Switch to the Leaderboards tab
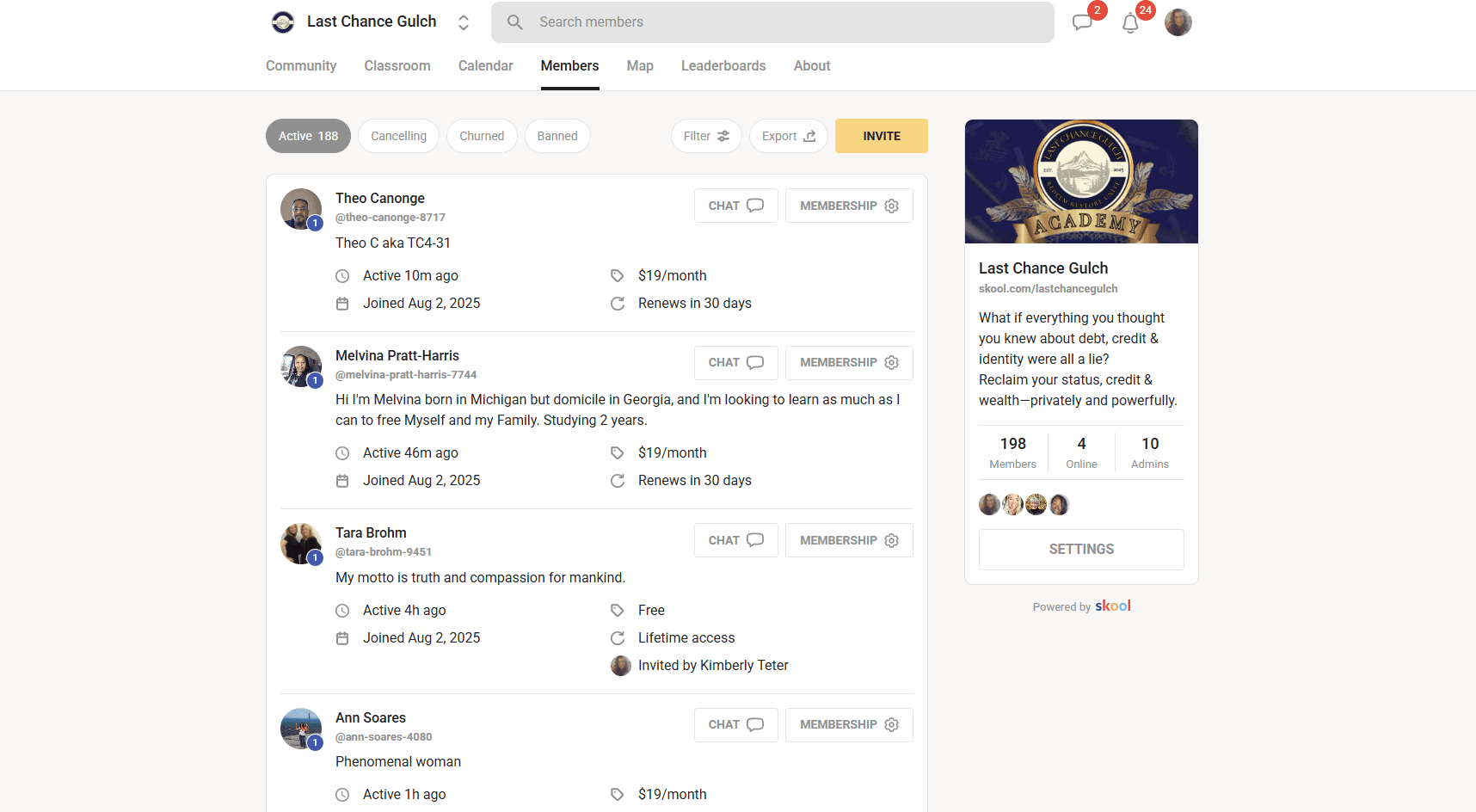The height and width of the screenshot is (812, 1476). pos(723,66)
